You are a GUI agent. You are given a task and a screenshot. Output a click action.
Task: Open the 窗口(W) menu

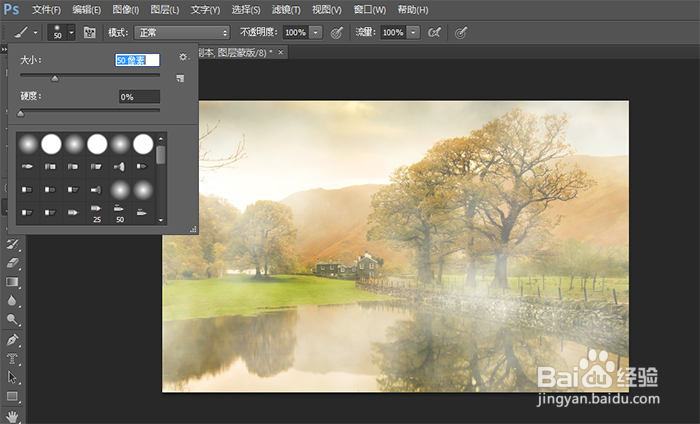pyautogui.click(x=370, y=9)
